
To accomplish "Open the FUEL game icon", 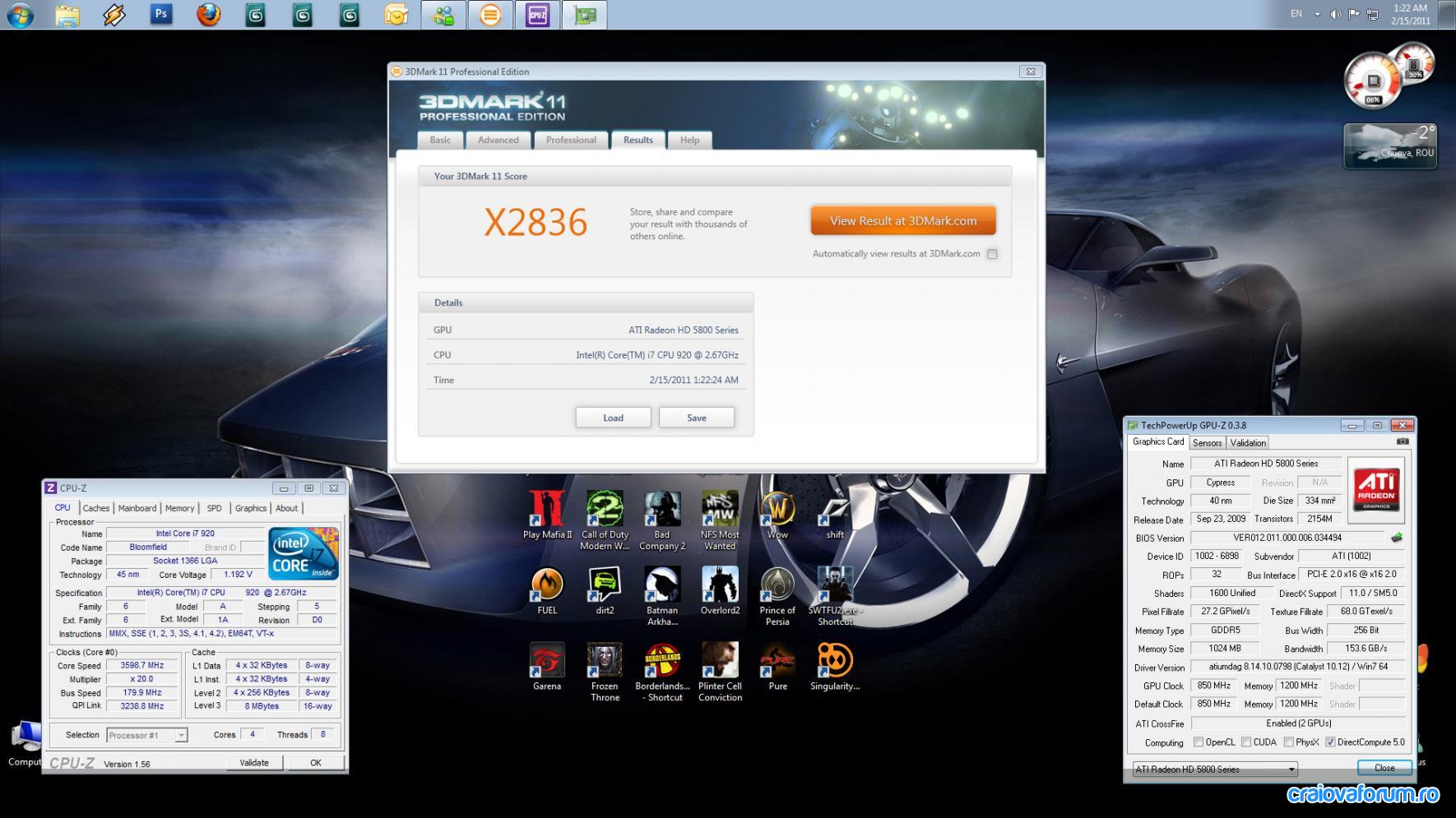I will coord(547,591).
